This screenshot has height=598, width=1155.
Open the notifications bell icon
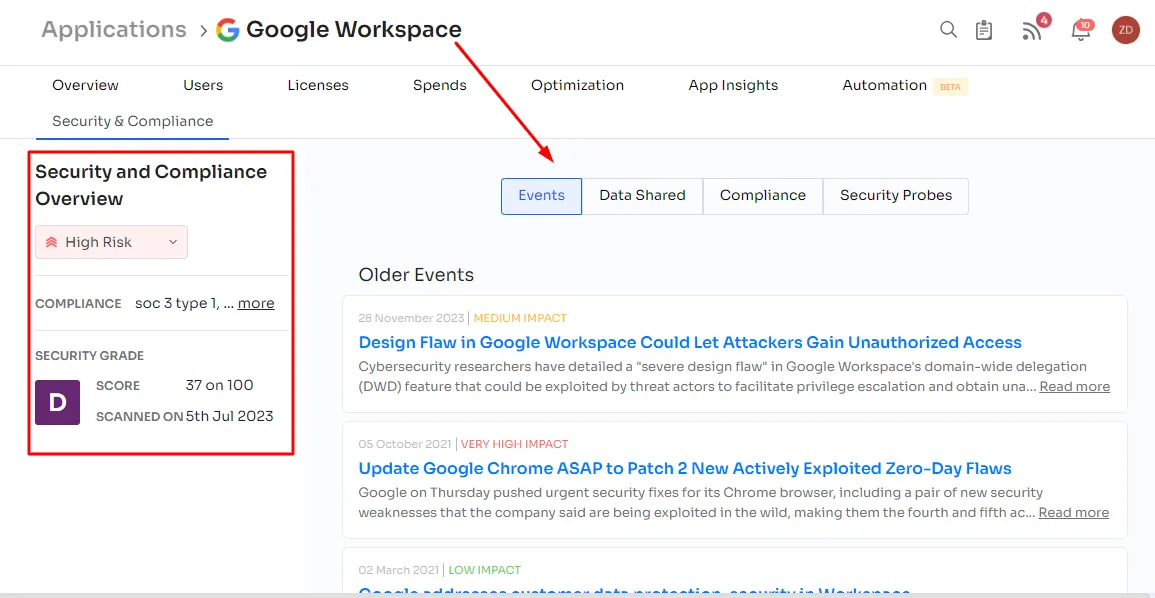[x=1081, y=29]
